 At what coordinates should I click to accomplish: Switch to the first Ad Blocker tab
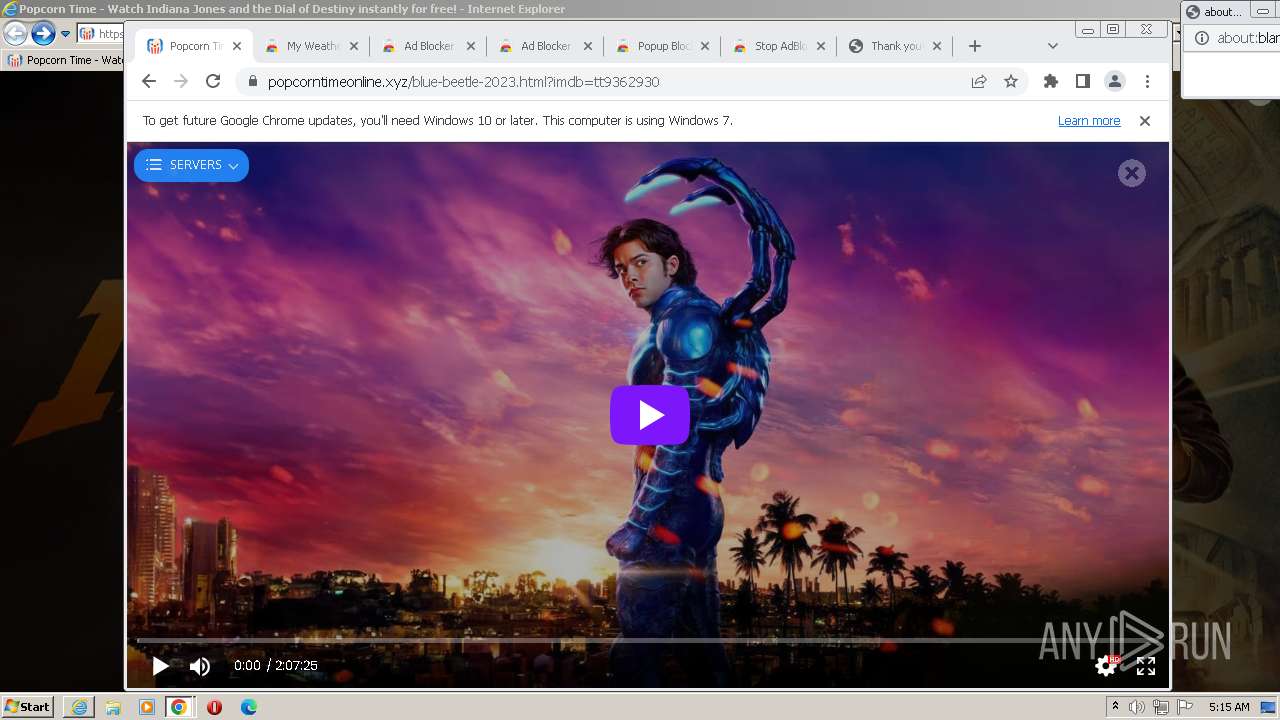[x=429, y=46]
